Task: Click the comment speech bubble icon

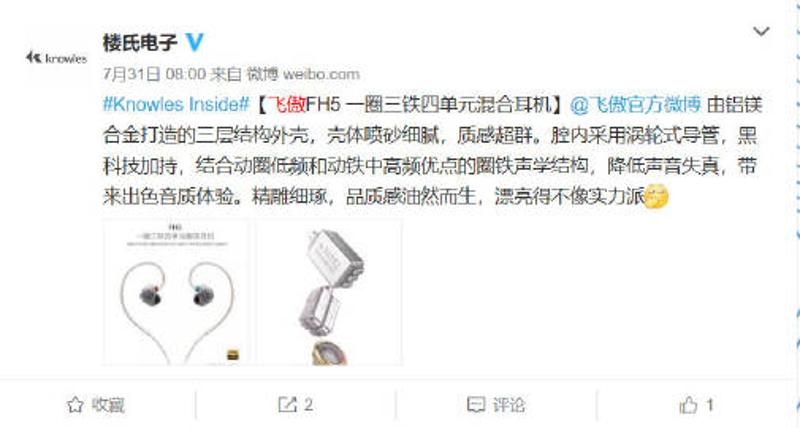Action: point(476,405)
